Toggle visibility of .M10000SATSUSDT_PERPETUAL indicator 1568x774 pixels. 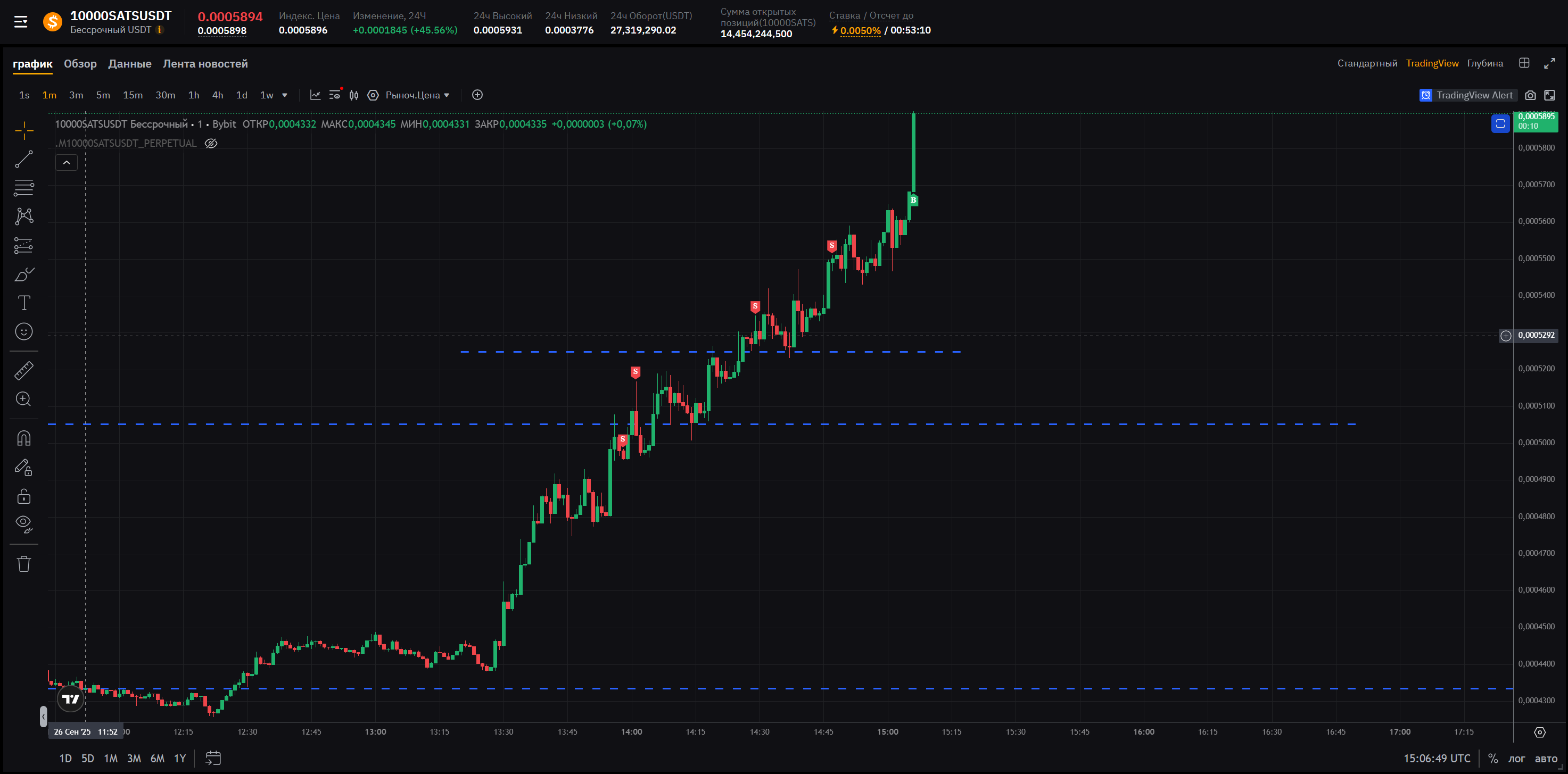(x=211, y=144)
